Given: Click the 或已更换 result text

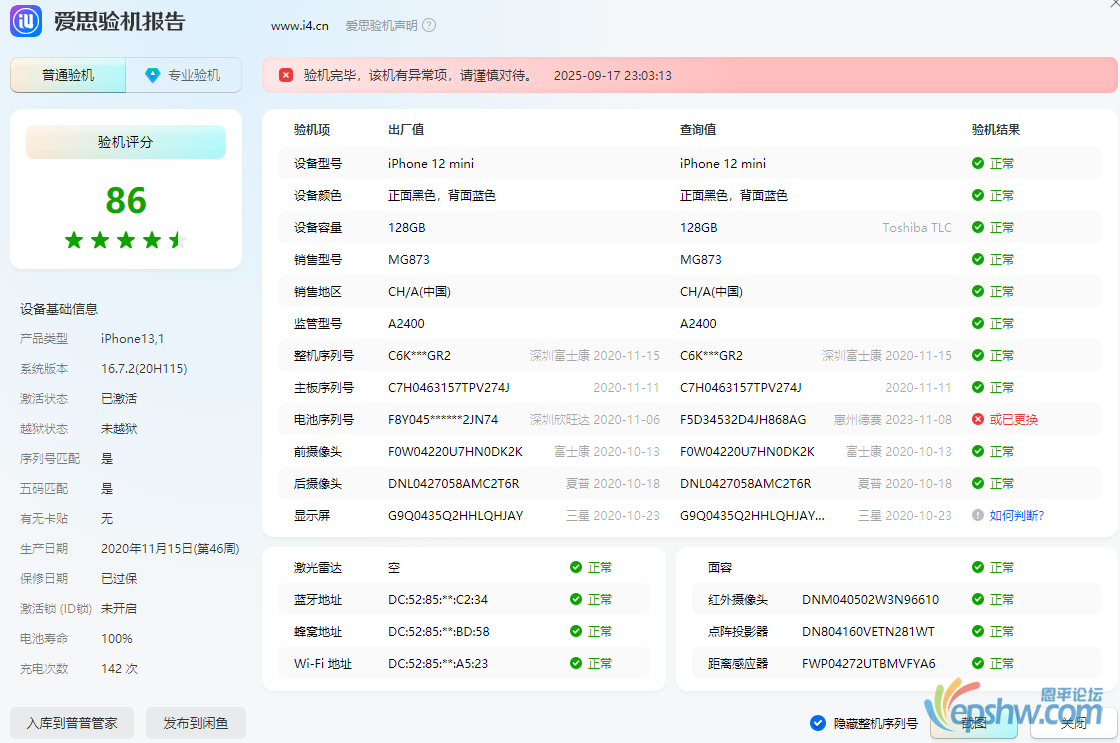Looking at the screenshot, I should pos(1014,419).
